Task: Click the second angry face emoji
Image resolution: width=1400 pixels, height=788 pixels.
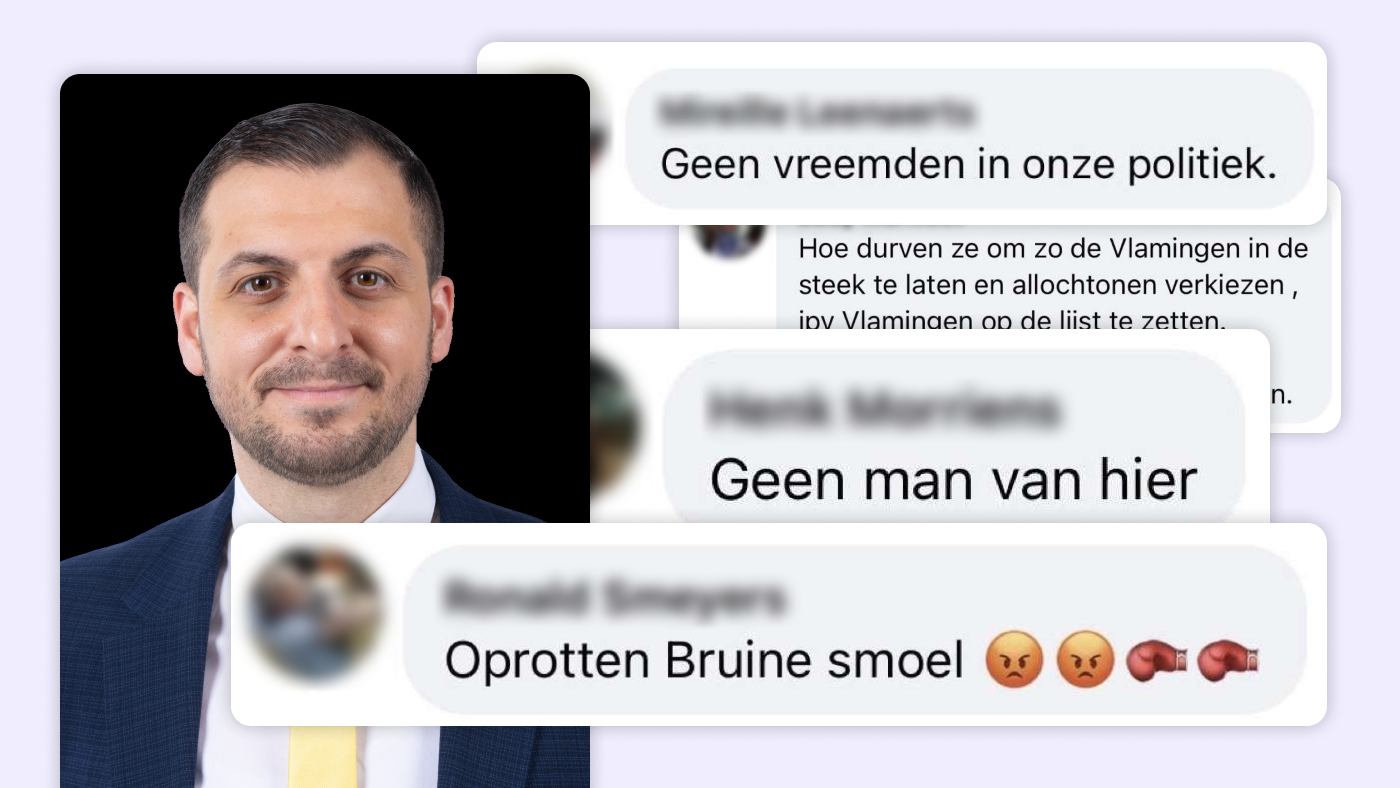Action: (1086, 662)
